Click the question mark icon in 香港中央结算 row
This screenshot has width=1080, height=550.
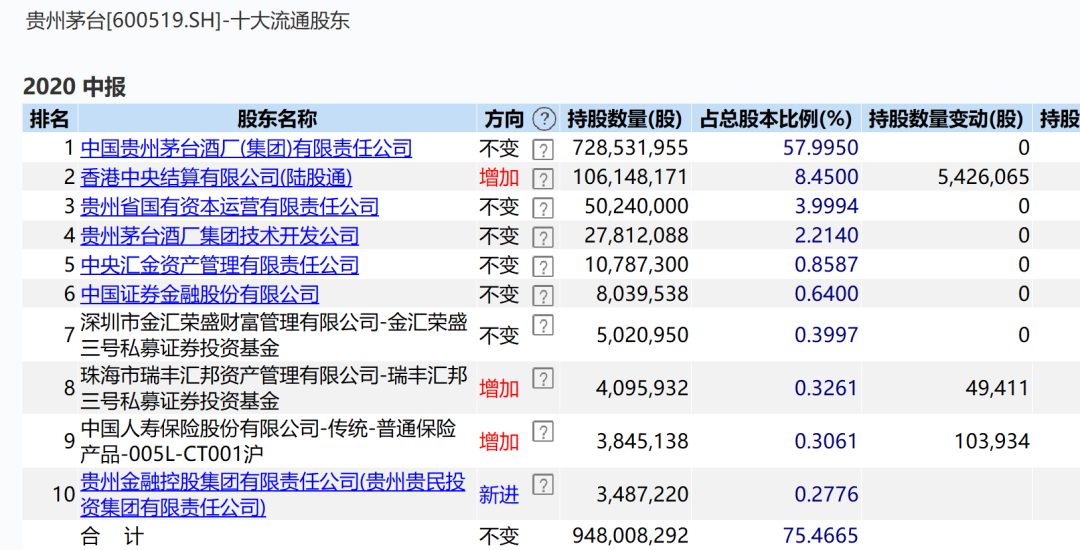(543, 179)
